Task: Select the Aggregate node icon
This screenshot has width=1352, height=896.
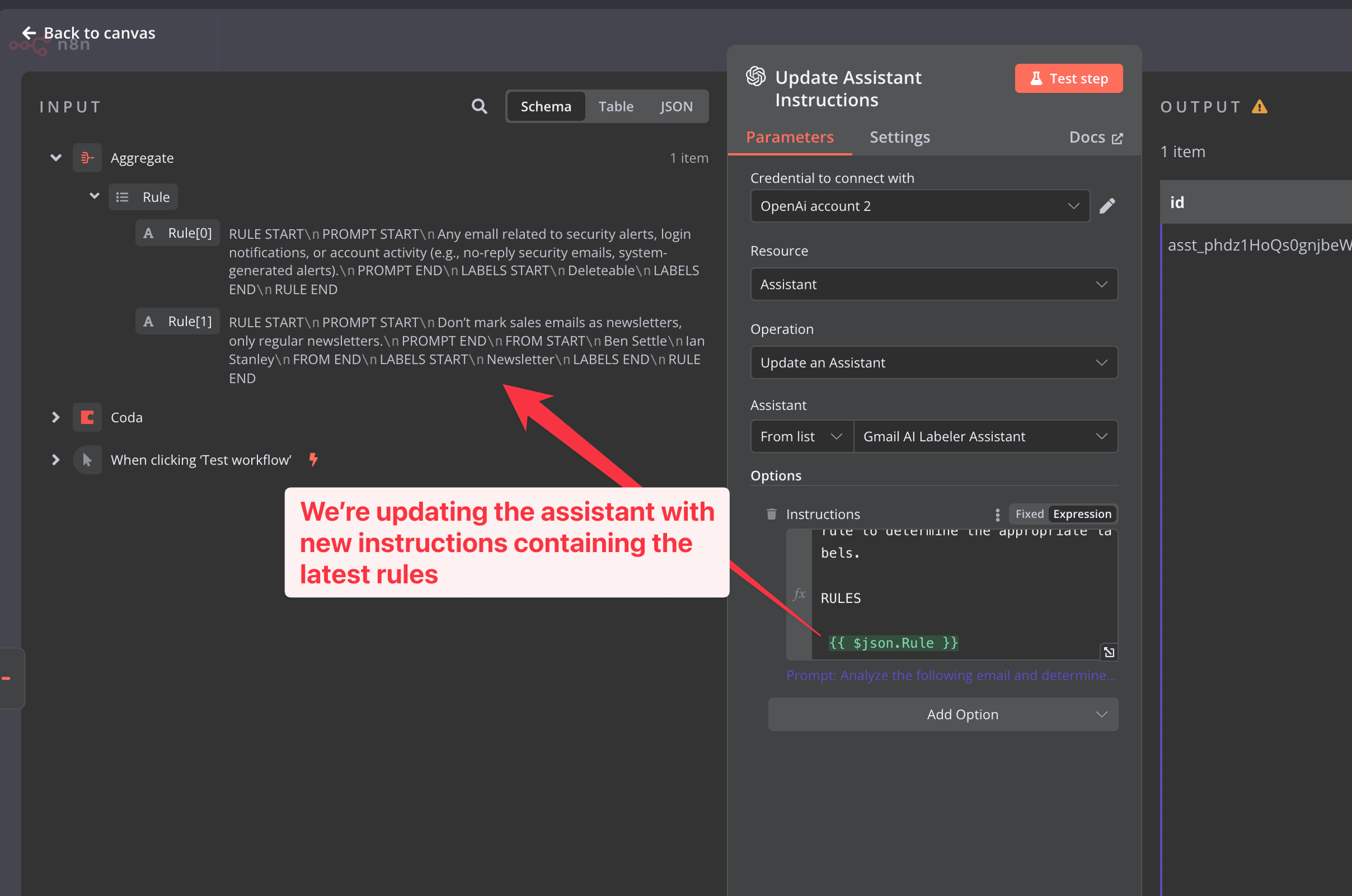Action: (x=87, y=158)
